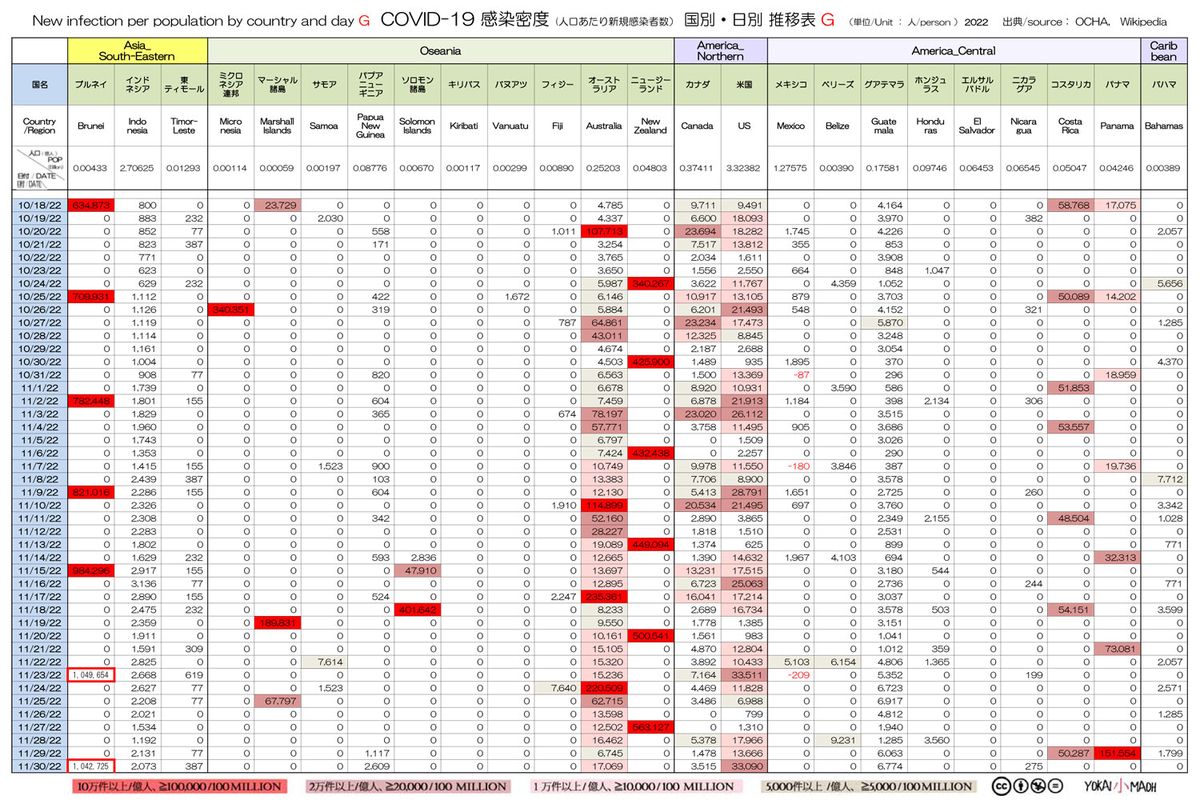Screen dimensions: 1200x804
Task: Click Marshall Islands cell 23,729
Action: pos(277,205)
